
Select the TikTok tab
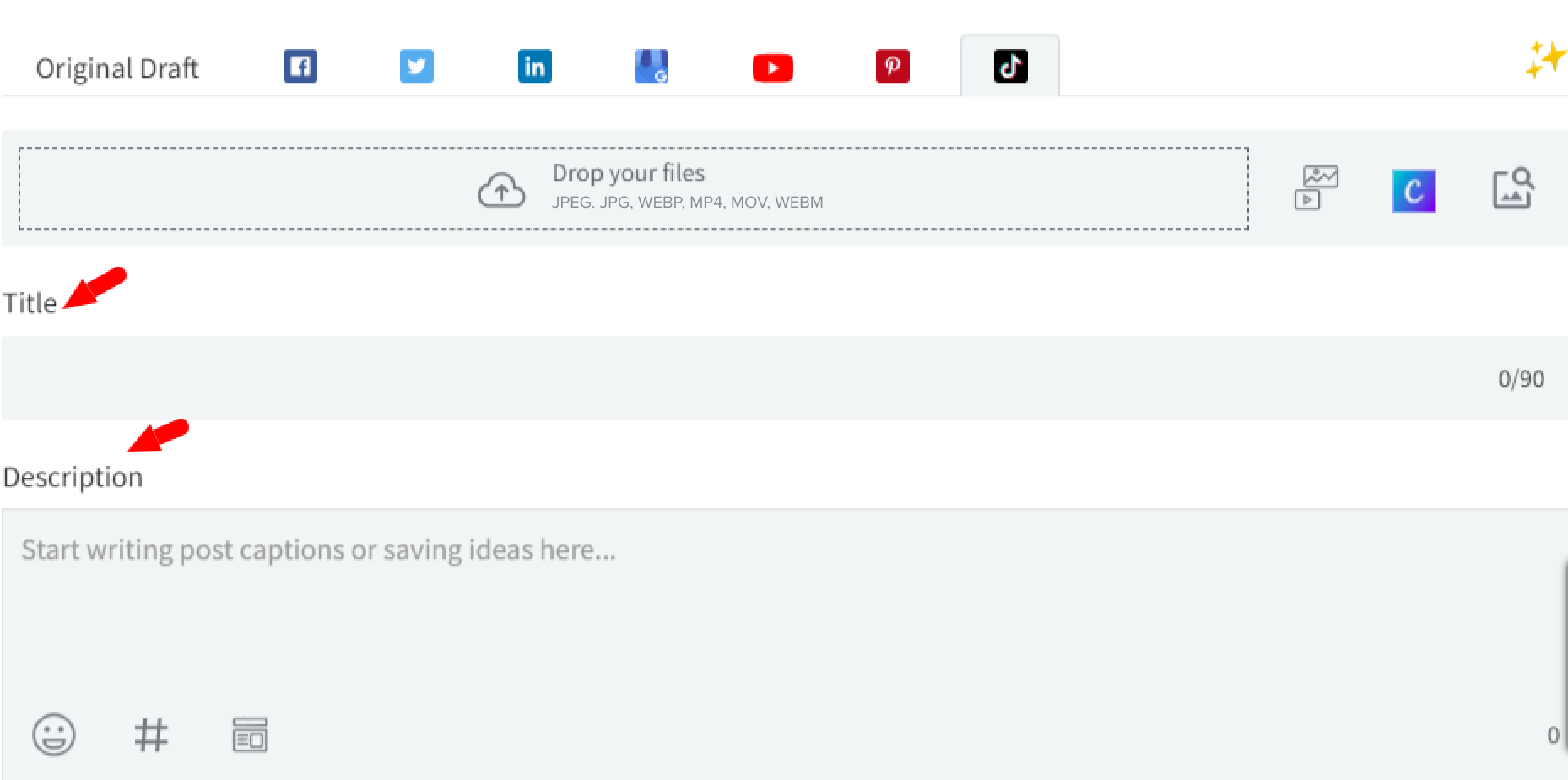click(x=1010, y=66)
